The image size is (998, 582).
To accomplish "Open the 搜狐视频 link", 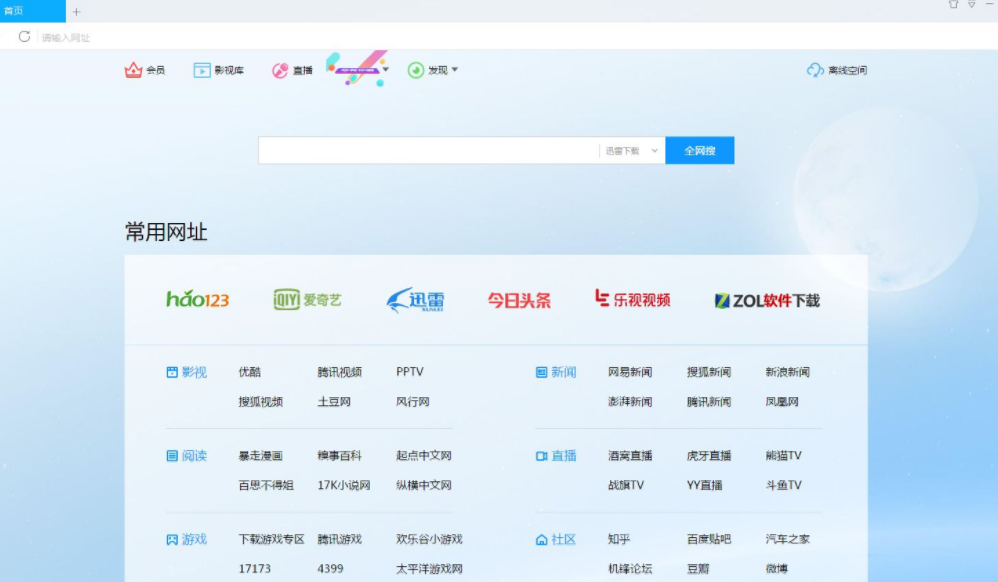I will tap(260, 402).
